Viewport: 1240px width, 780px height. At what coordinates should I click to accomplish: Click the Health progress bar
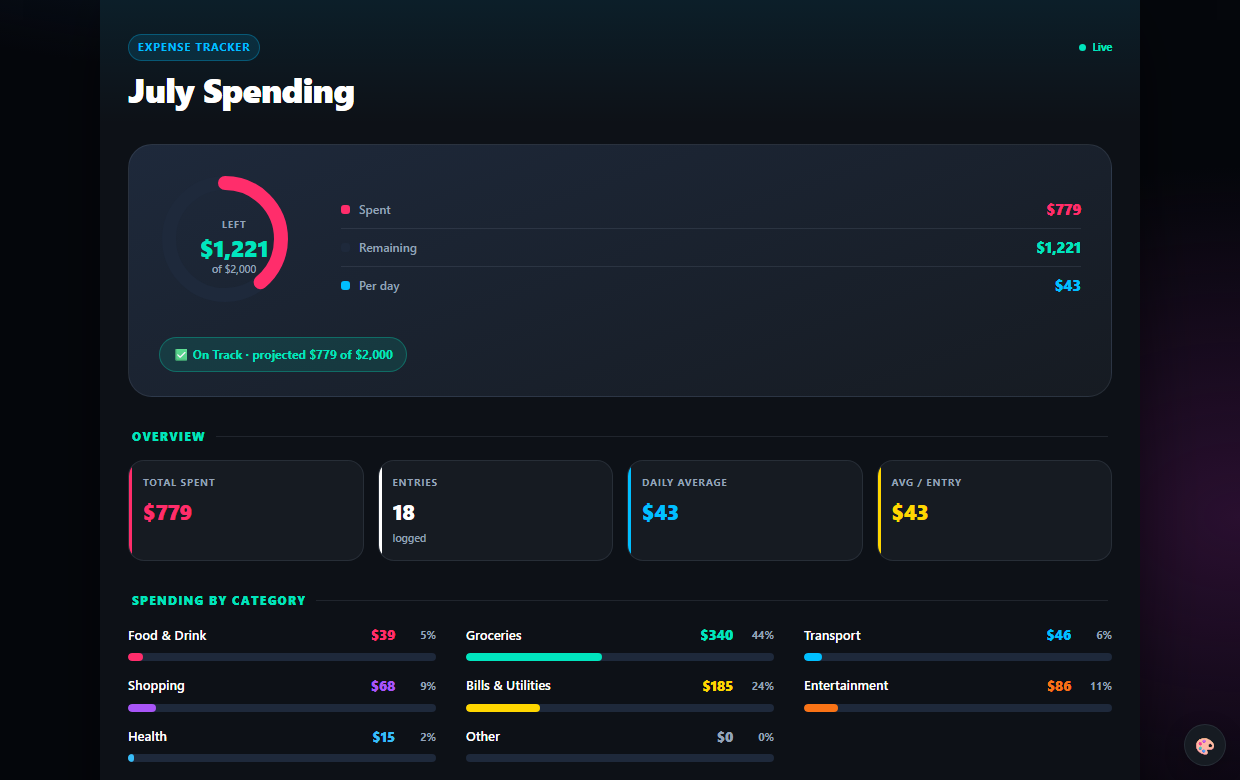pos(282,758)
